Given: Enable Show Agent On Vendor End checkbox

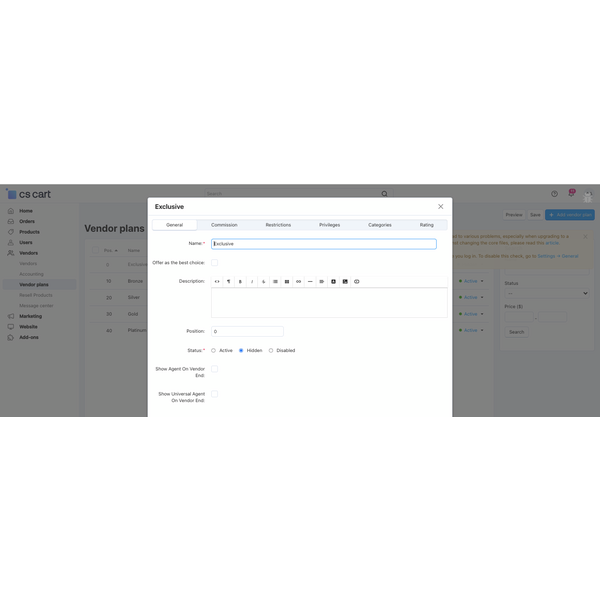Looking at the screenshot, I should coord(214,369).
